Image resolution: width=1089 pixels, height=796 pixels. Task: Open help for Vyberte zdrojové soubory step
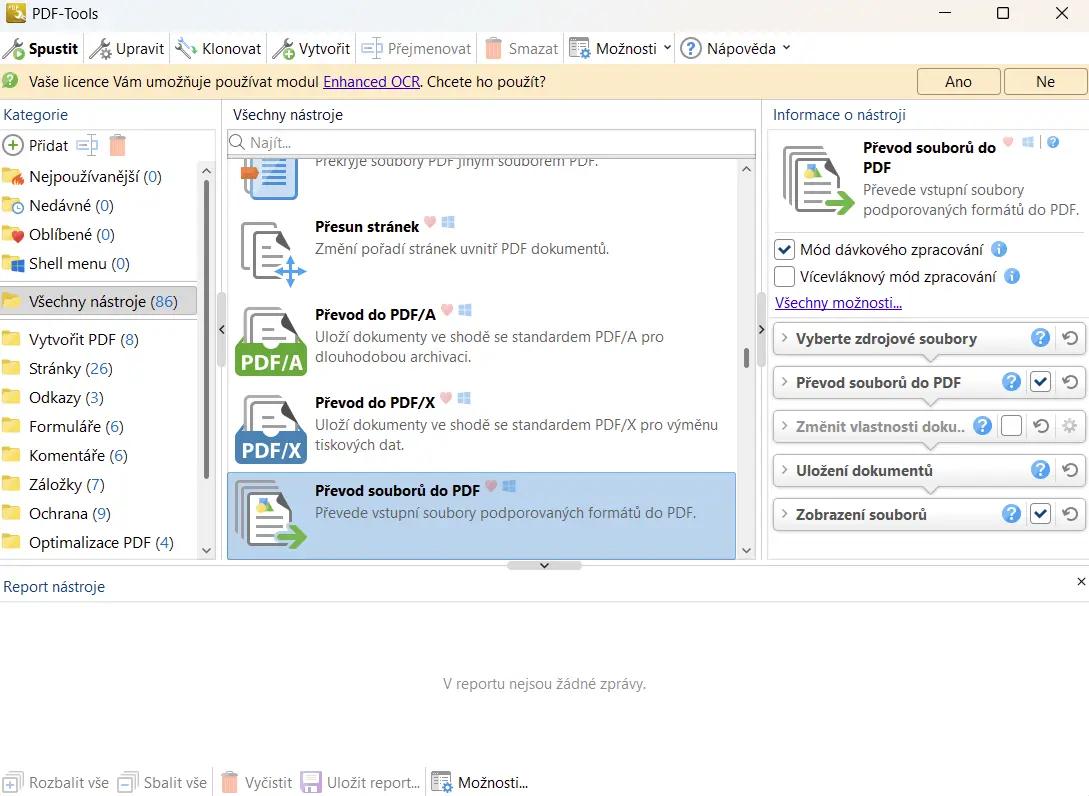pyautogui.click(x=1040, y=338)
